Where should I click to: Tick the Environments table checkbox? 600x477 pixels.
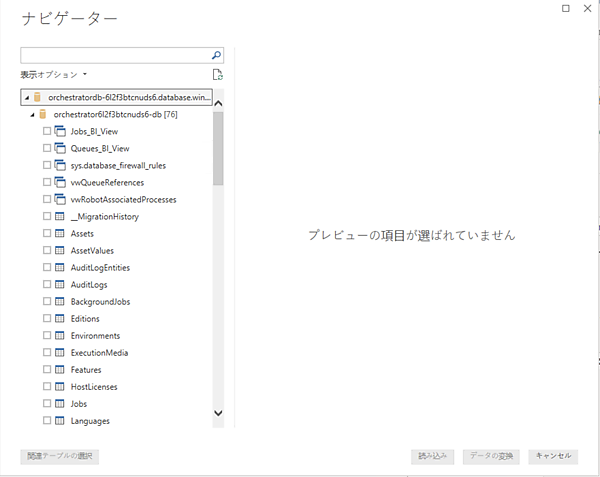(47, 336)
